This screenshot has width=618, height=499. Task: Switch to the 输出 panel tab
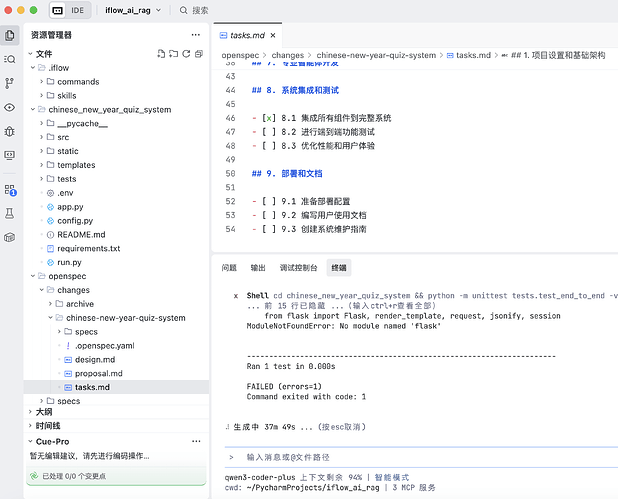point(258,268)
